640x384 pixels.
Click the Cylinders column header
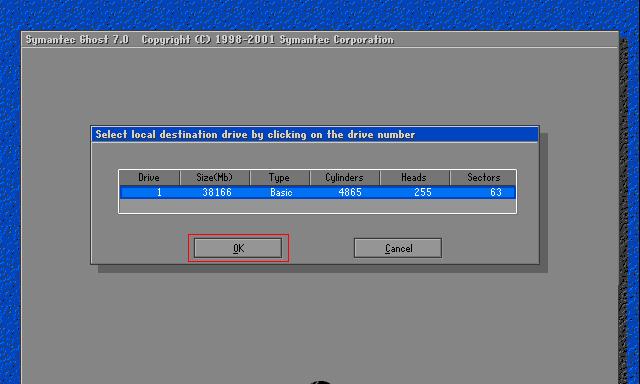[x=344, y=178]
